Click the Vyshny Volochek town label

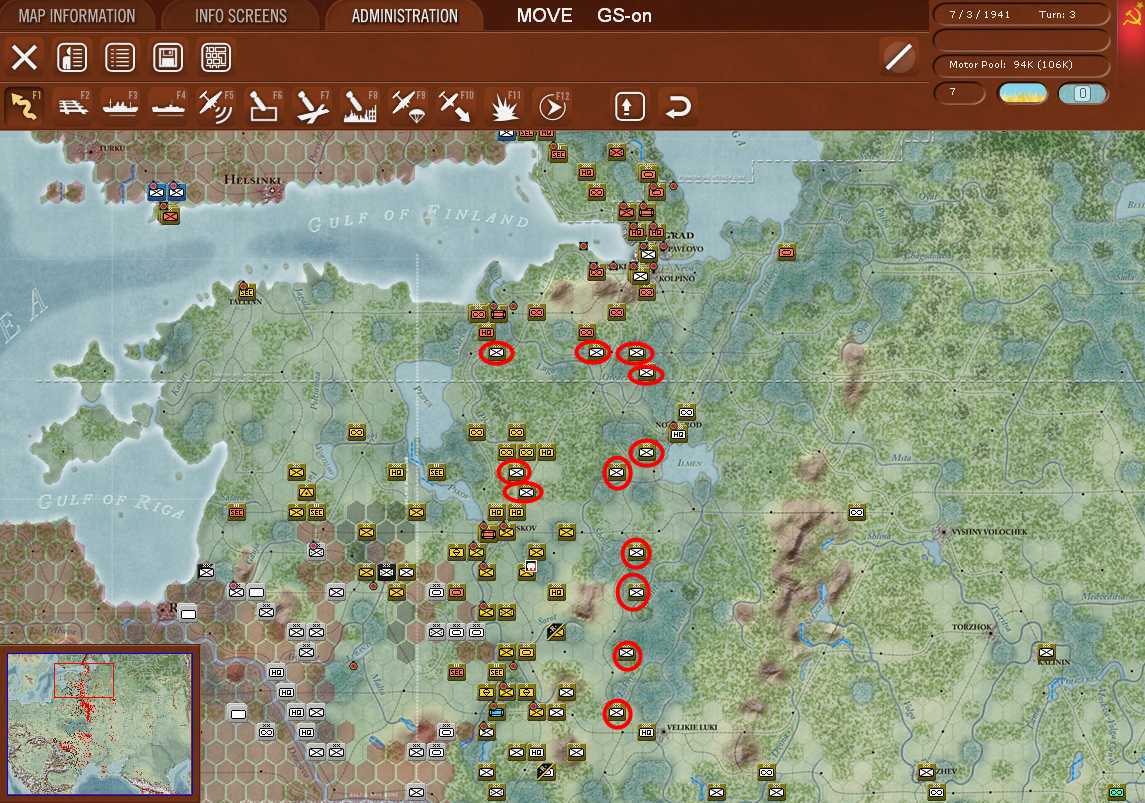click(x=989, y=532)
